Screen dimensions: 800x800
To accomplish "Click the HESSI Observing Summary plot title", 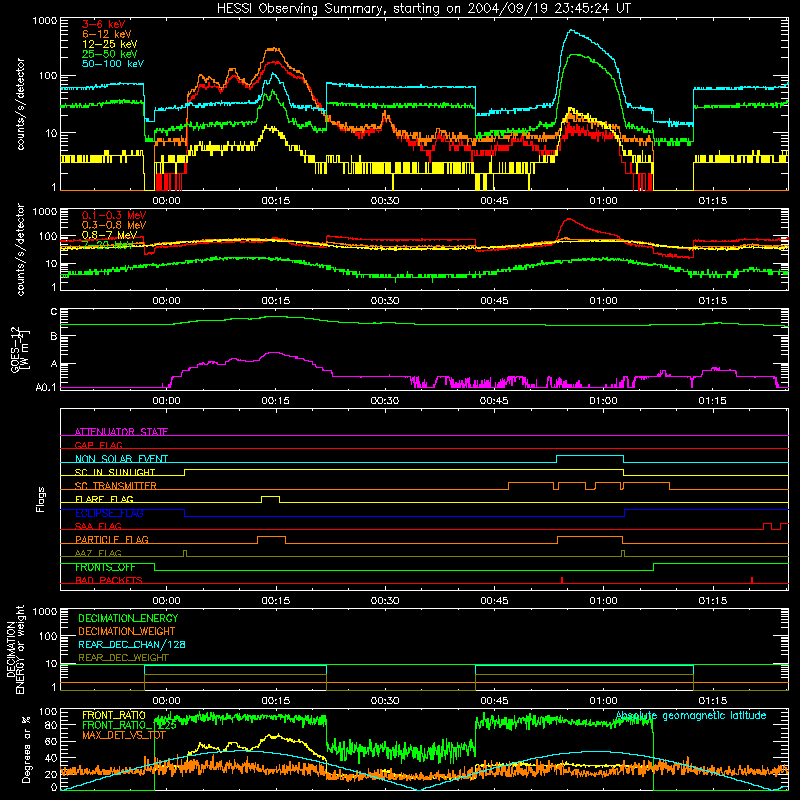I will [x=424, y=8].
